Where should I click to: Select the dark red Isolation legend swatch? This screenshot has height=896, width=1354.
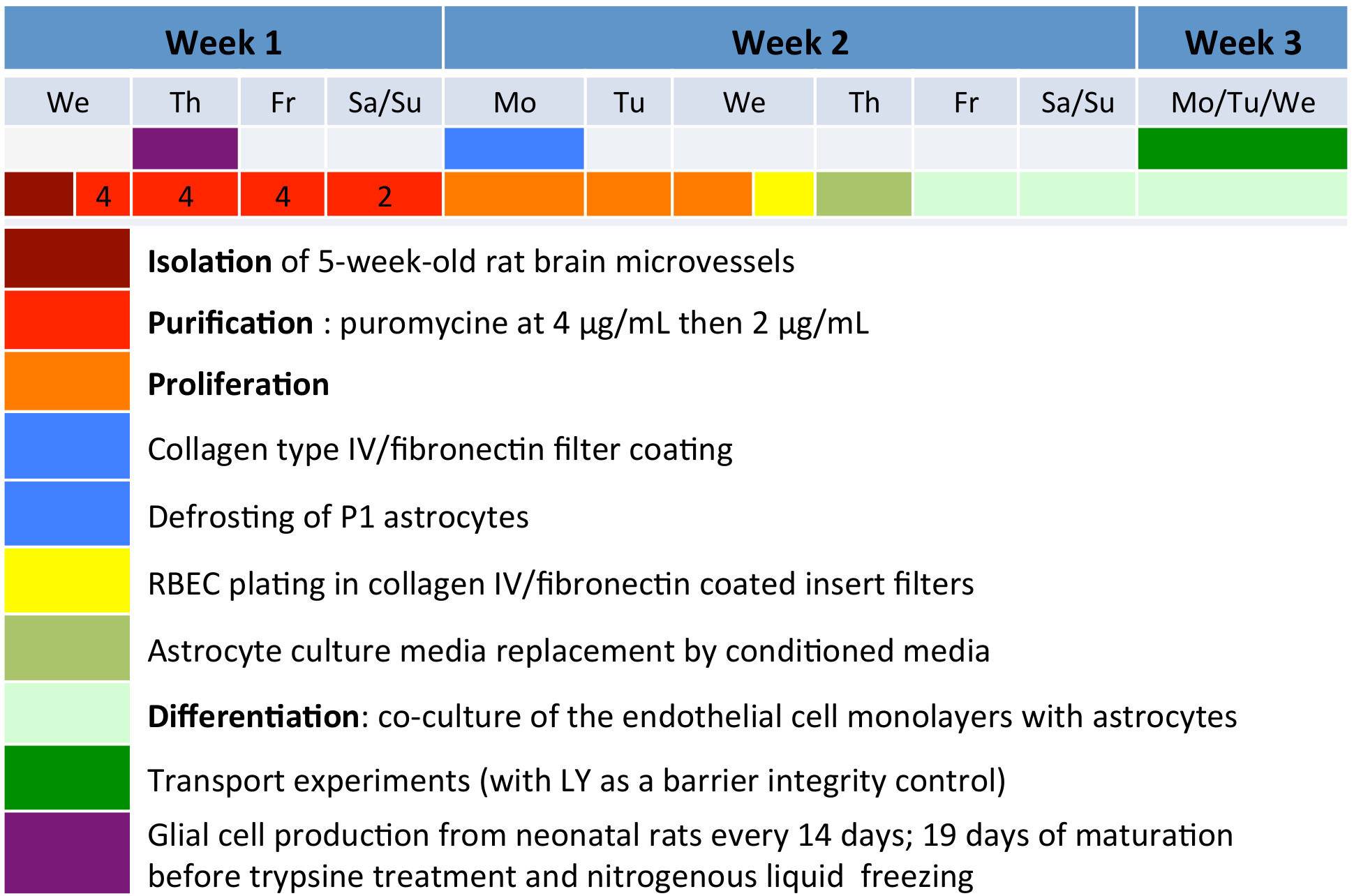coord(67,259)
